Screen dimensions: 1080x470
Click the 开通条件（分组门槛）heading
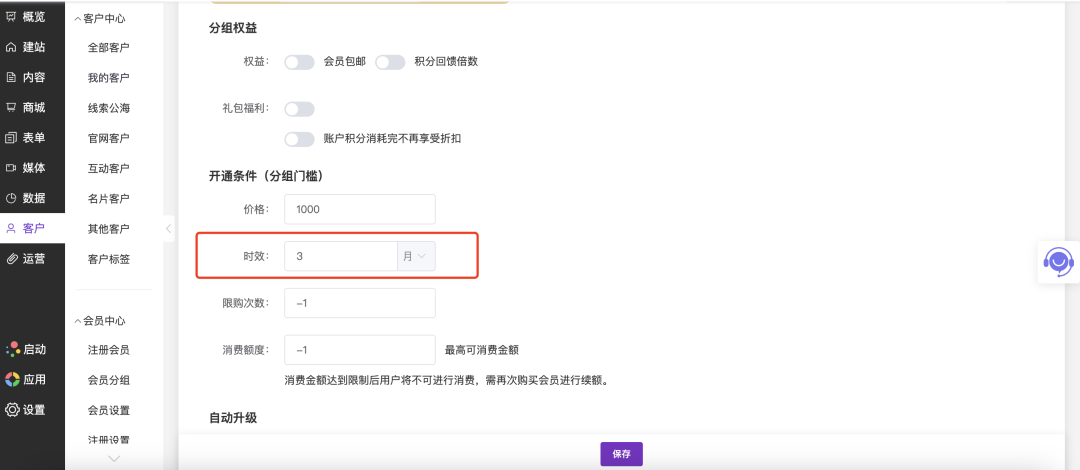click(x=267, y=176)
